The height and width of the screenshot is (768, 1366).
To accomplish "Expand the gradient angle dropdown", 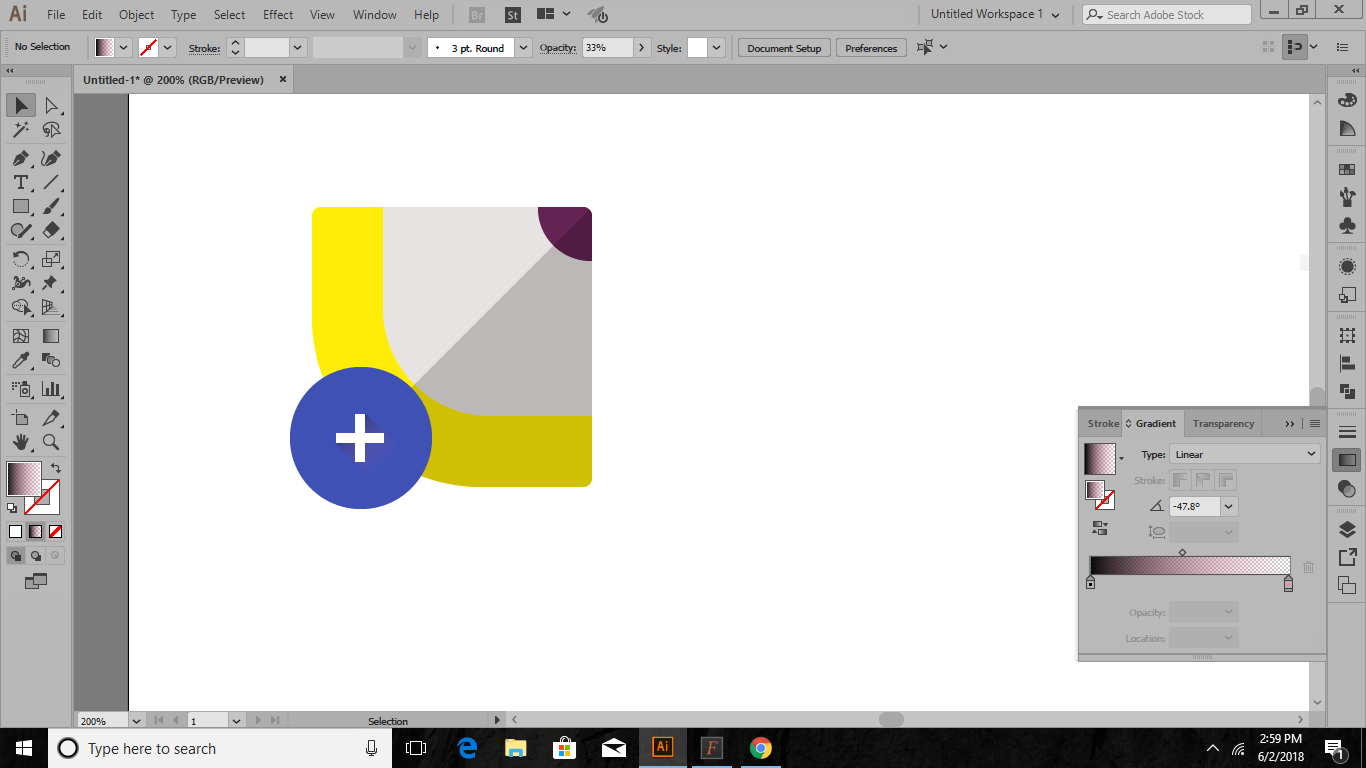I will pos(1229,507).
